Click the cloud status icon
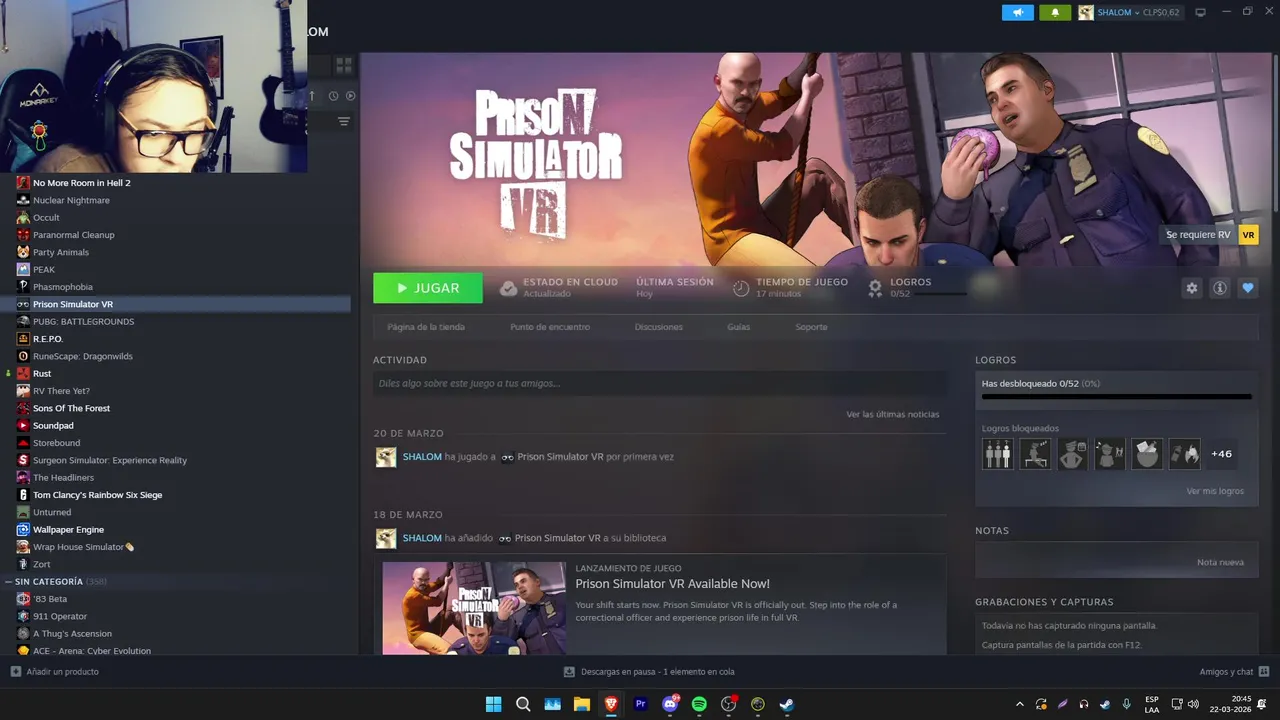 (508, 288)
